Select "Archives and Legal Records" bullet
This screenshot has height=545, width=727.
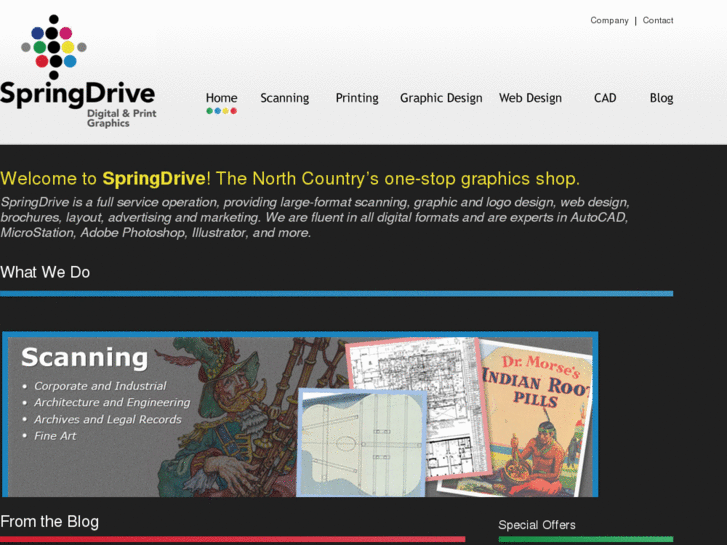108,419
